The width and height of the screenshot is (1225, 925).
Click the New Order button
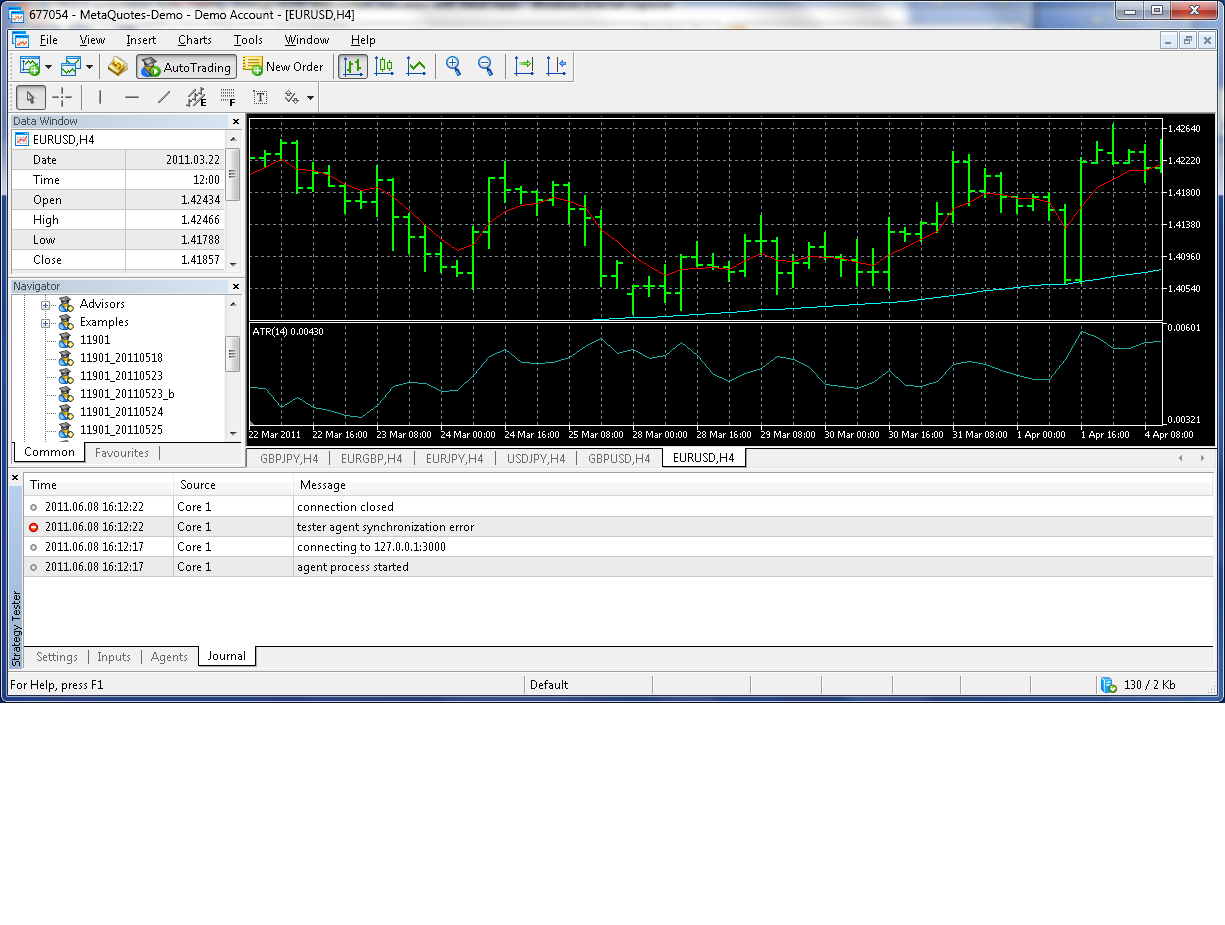(x=284, y=67)
